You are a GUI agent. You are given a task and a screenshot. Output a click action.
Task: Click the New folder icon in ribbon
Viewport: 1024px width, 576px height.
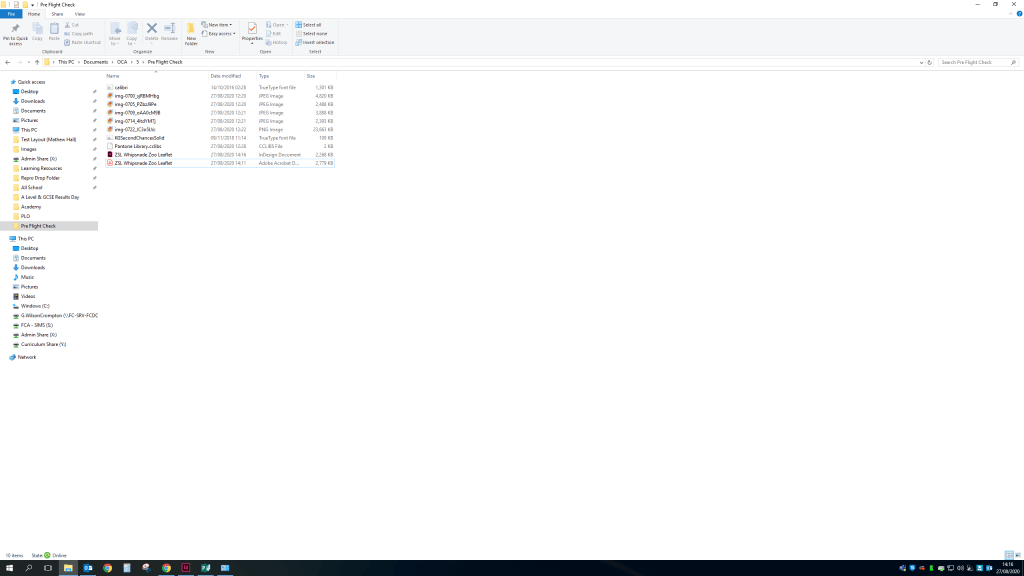click(x=191, y=33)
